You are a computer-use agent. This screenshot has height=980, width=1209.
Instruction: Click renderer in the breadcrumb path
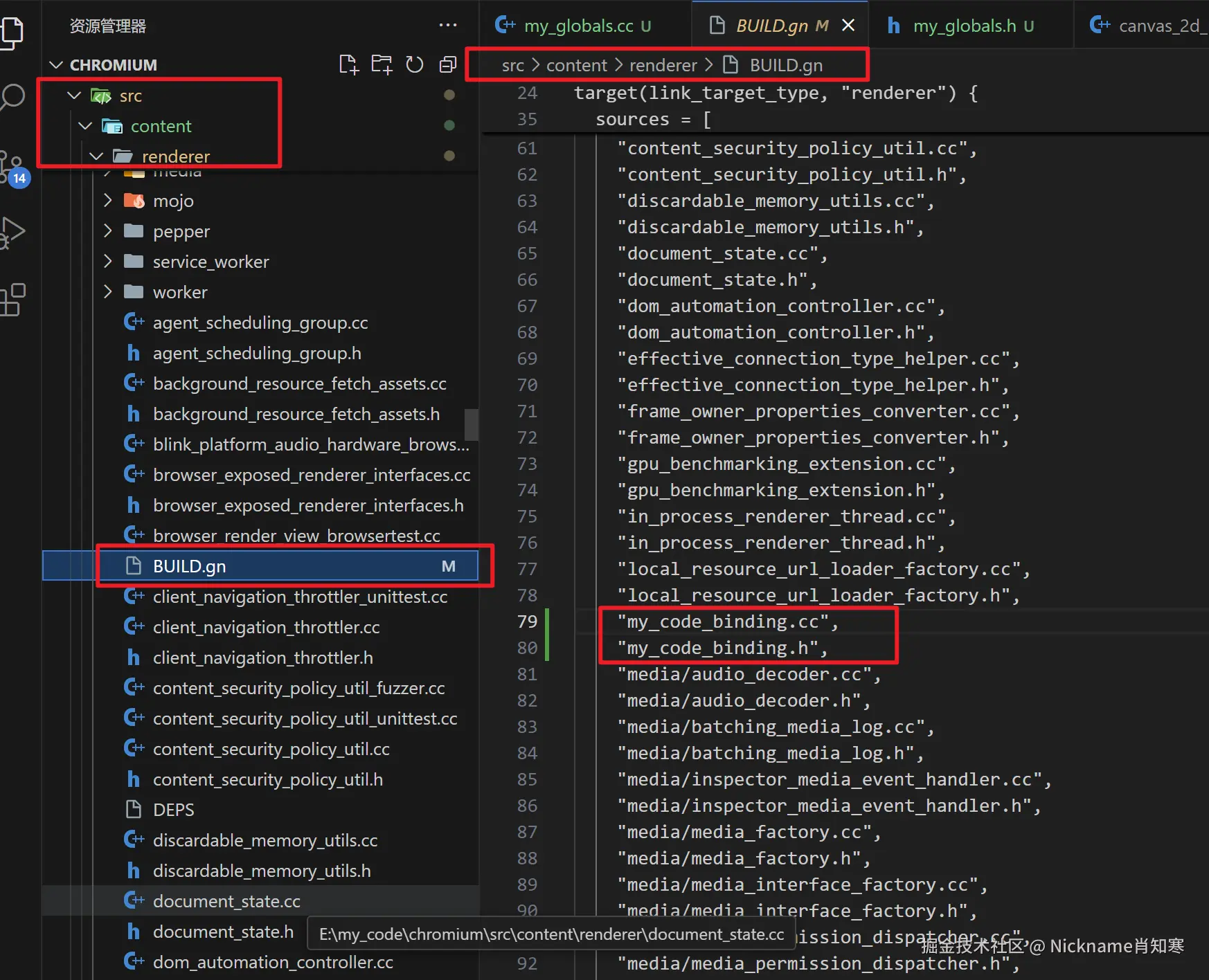(663, 65)
